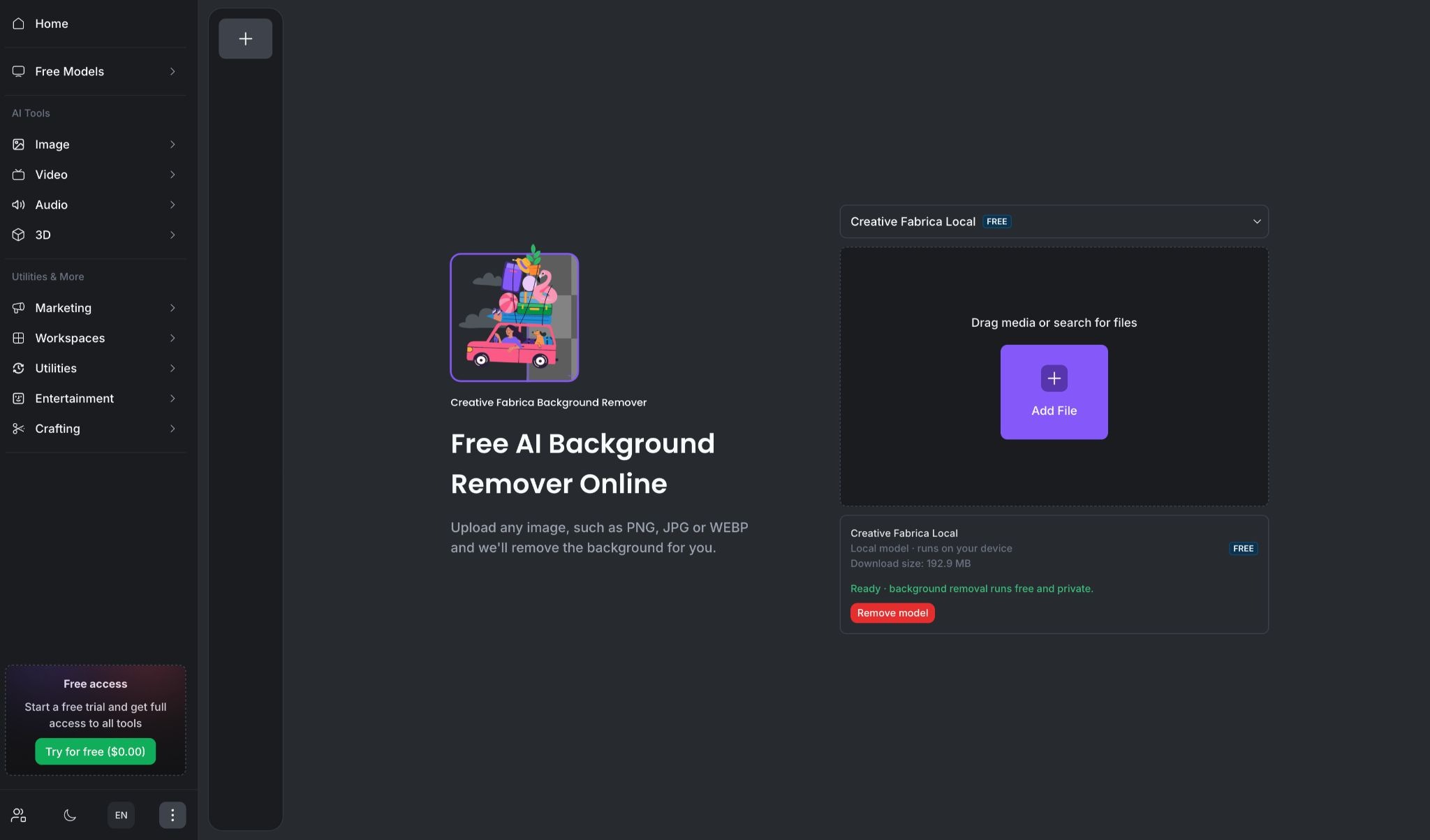Expand the Video submenu chevron
Screen dimensions: 1430x840
(172, 175)
